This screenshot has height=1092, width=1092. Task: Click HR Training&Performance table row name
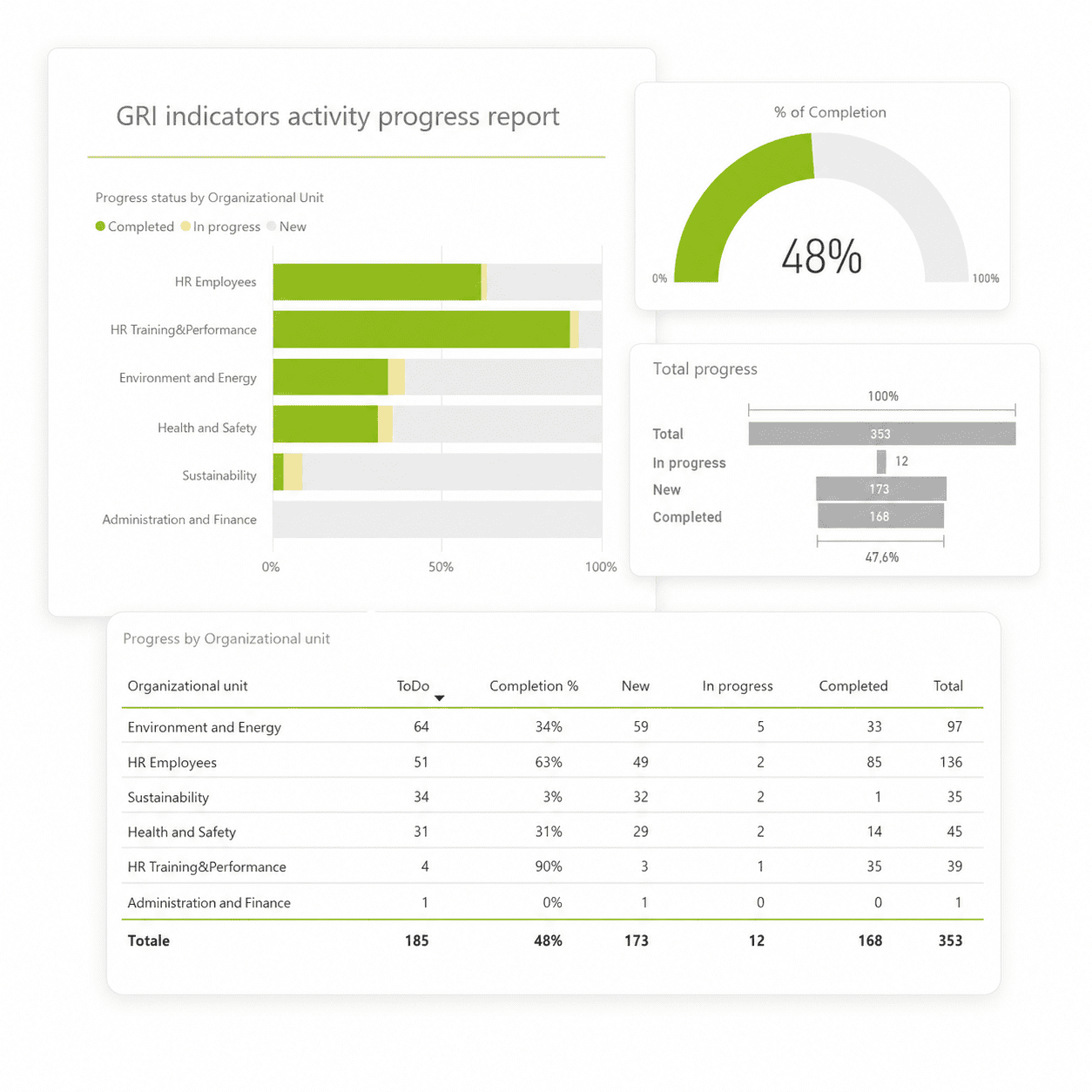click(206, 867)
